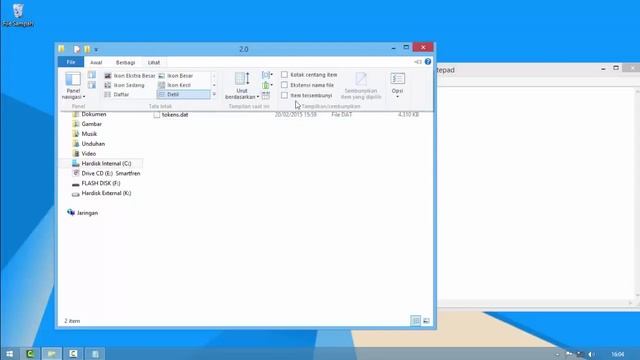
Task: Switch to the Awal tab
Action: click(96, 62)
